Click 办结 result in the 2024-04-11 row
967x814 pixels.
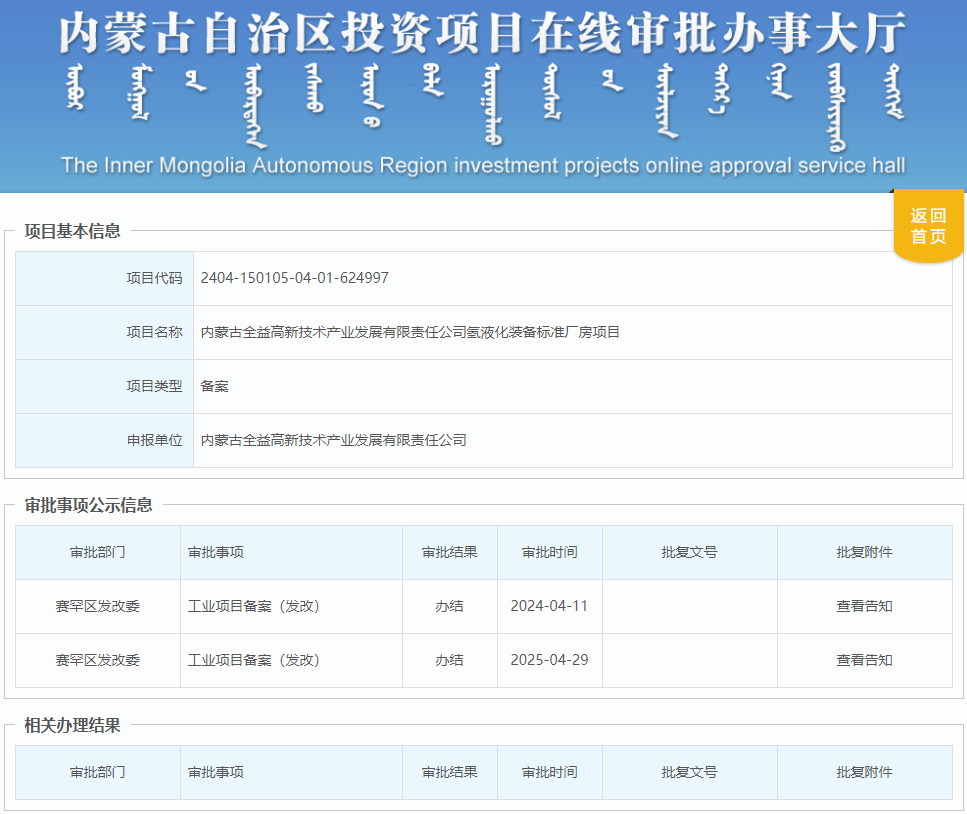coord(449,606)
